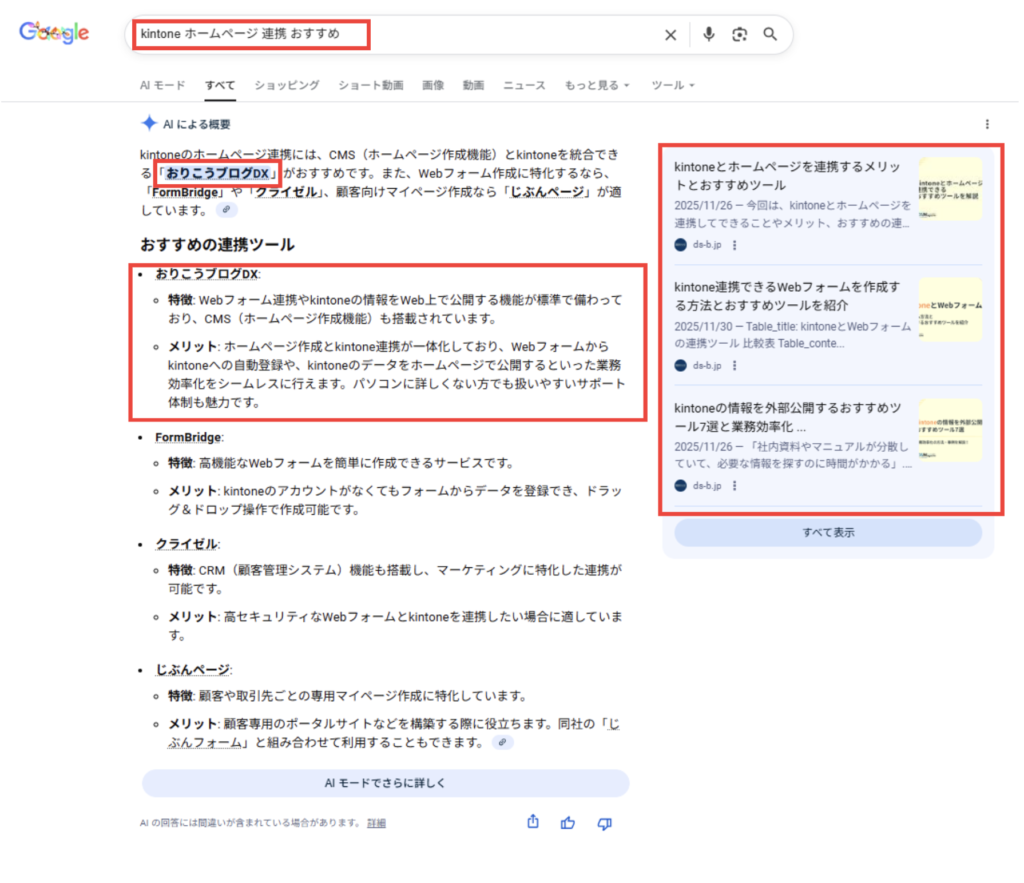Open three-dot menu beside first ds-b.jp source
This screenshot has height=883, width=1024.
pyautogui.click(x=735, y=245)
